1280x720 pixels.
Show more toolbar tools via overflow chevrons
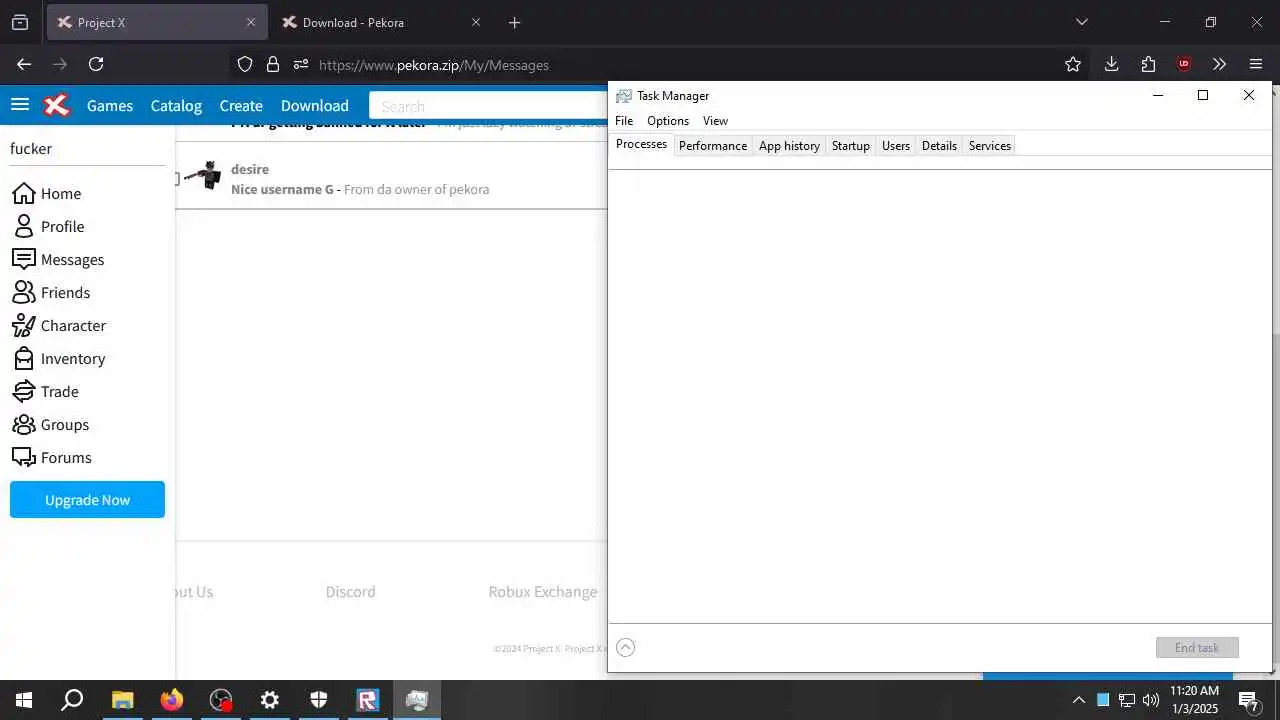coord(1219,64)
